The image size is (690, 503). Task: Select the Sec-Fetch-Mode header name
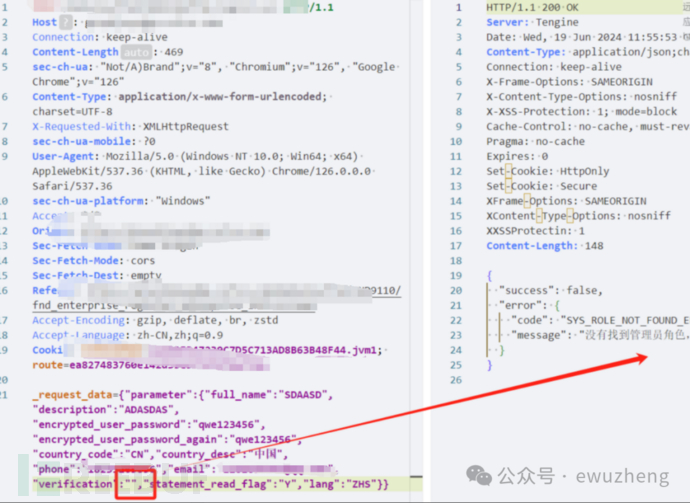[x=75, y=261]
